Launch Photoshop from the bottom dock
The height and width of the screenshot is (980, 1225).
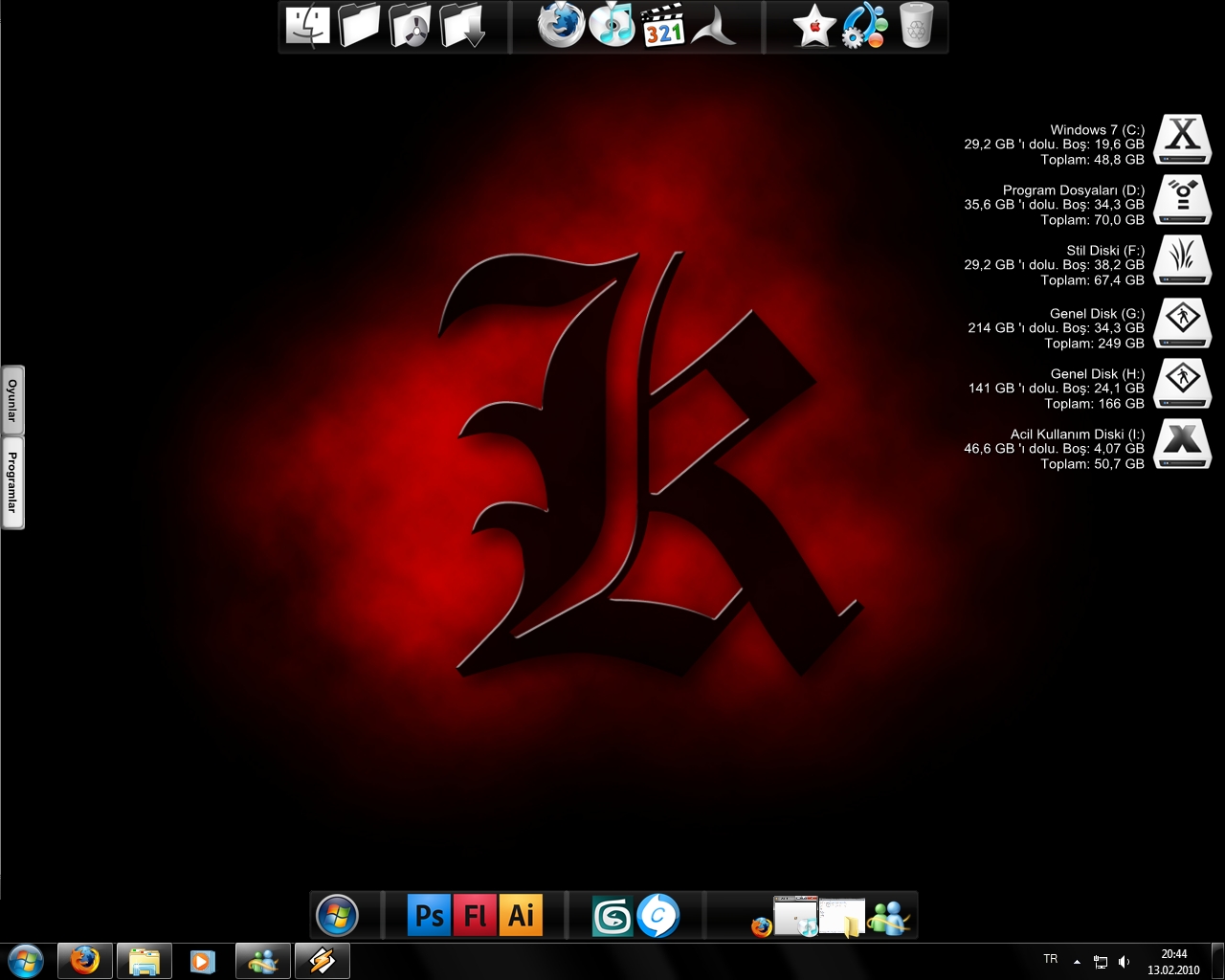(428, 916)
